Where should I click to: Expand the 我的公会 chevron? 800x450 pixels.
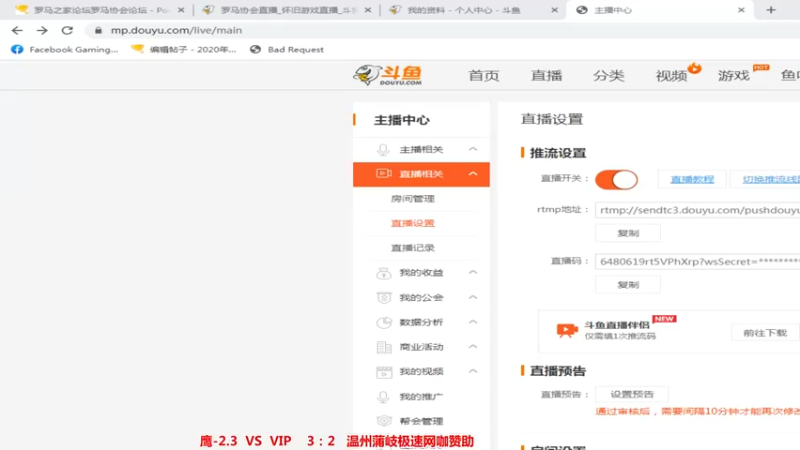coord(473,297)
